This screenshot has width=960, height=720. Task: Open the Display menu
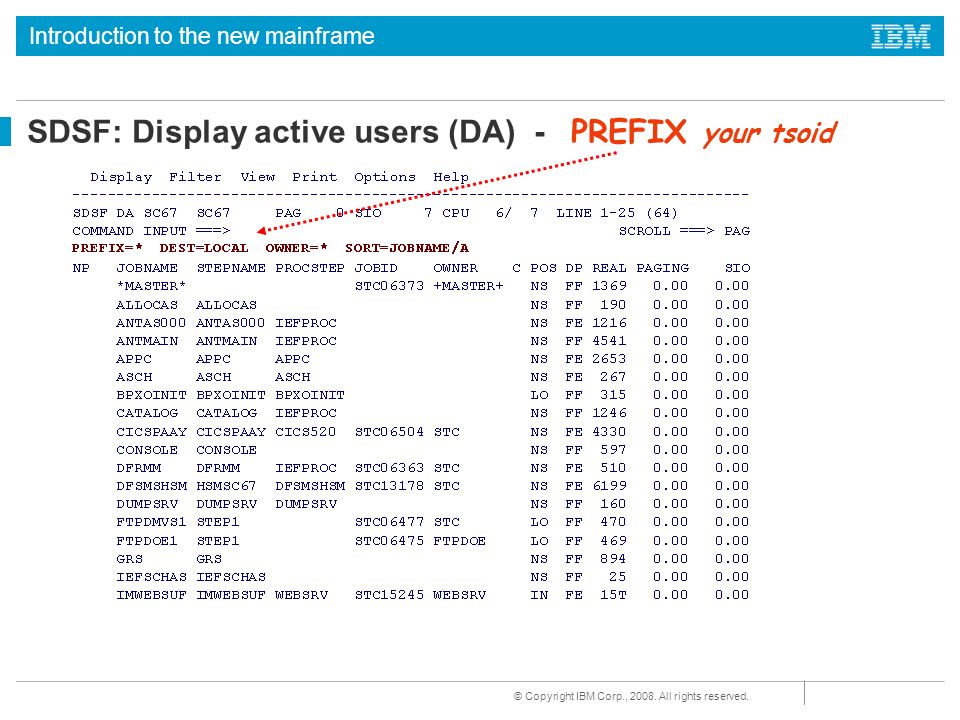click(x=121, y=178)
